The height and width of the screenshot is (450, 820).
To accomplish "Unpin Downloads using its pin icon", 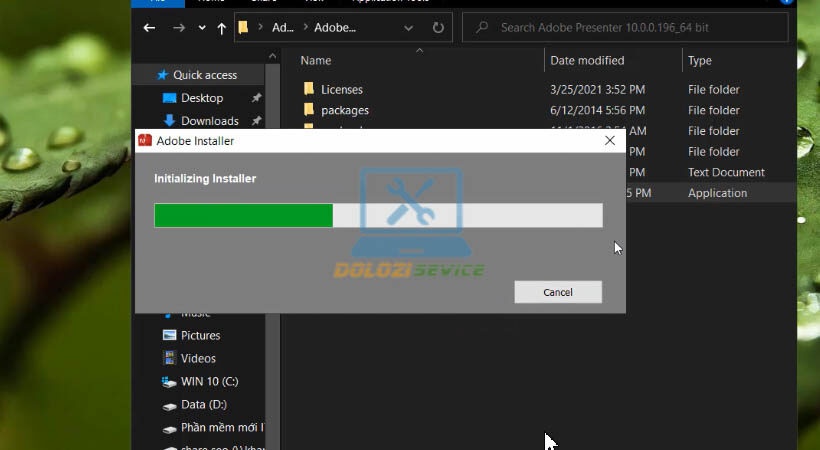I will 256,121.
